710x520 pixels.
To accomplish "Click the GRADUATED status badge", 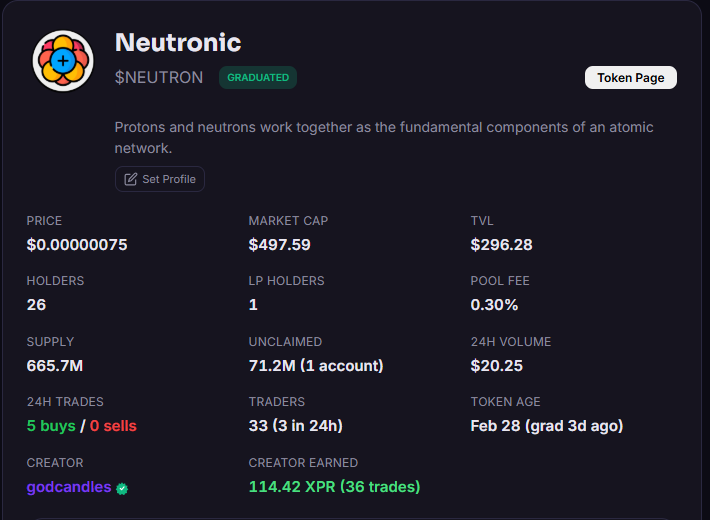I will click(258, 77).
